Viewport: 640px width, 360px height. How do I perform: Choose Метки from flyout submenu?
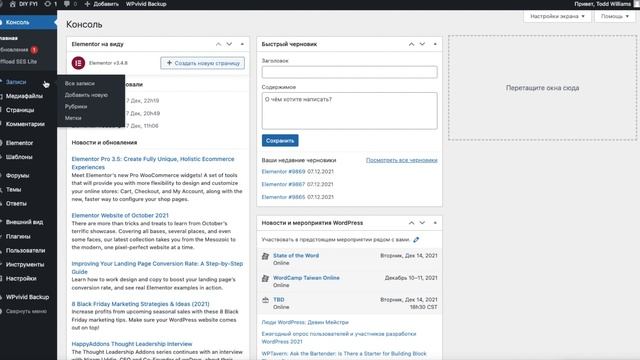pos(73,118)
